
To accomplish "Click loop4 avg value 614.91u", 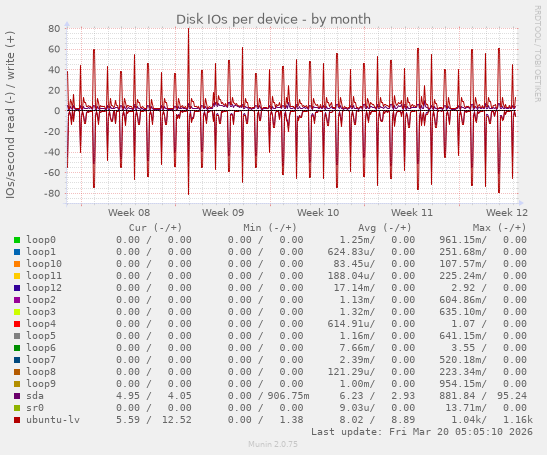I will click(x=351, y=323).
